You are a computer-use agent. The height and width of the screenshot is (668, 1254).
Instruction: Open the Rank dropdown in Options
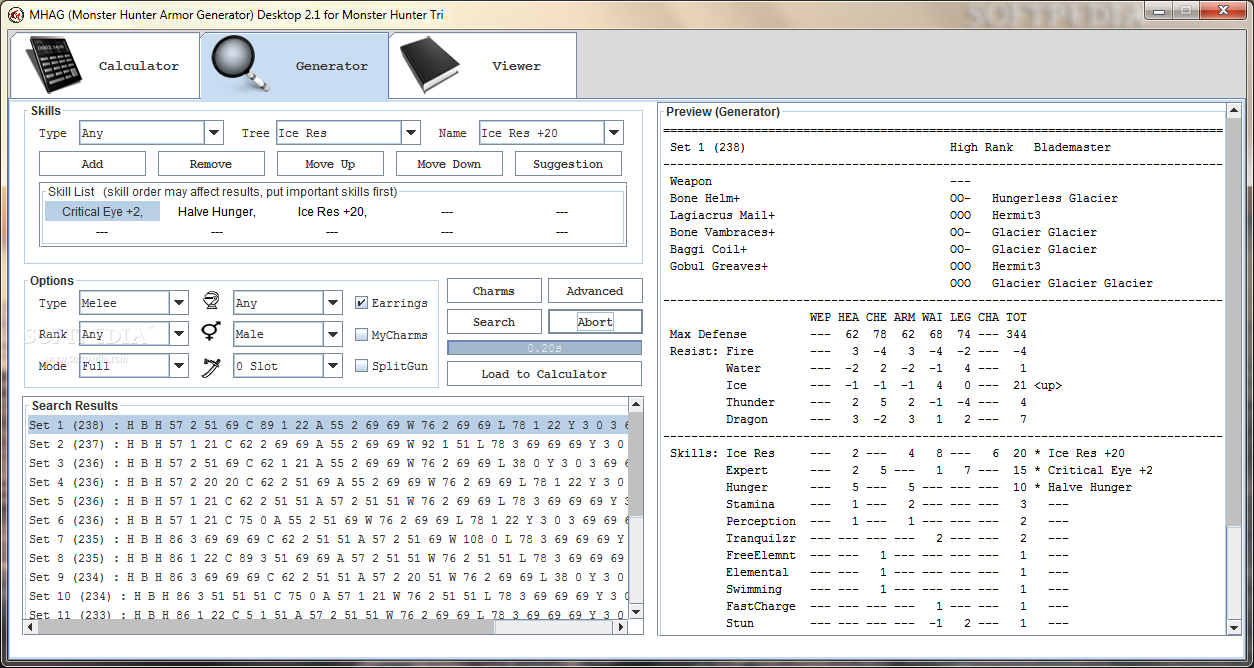(x=133, y=334)
